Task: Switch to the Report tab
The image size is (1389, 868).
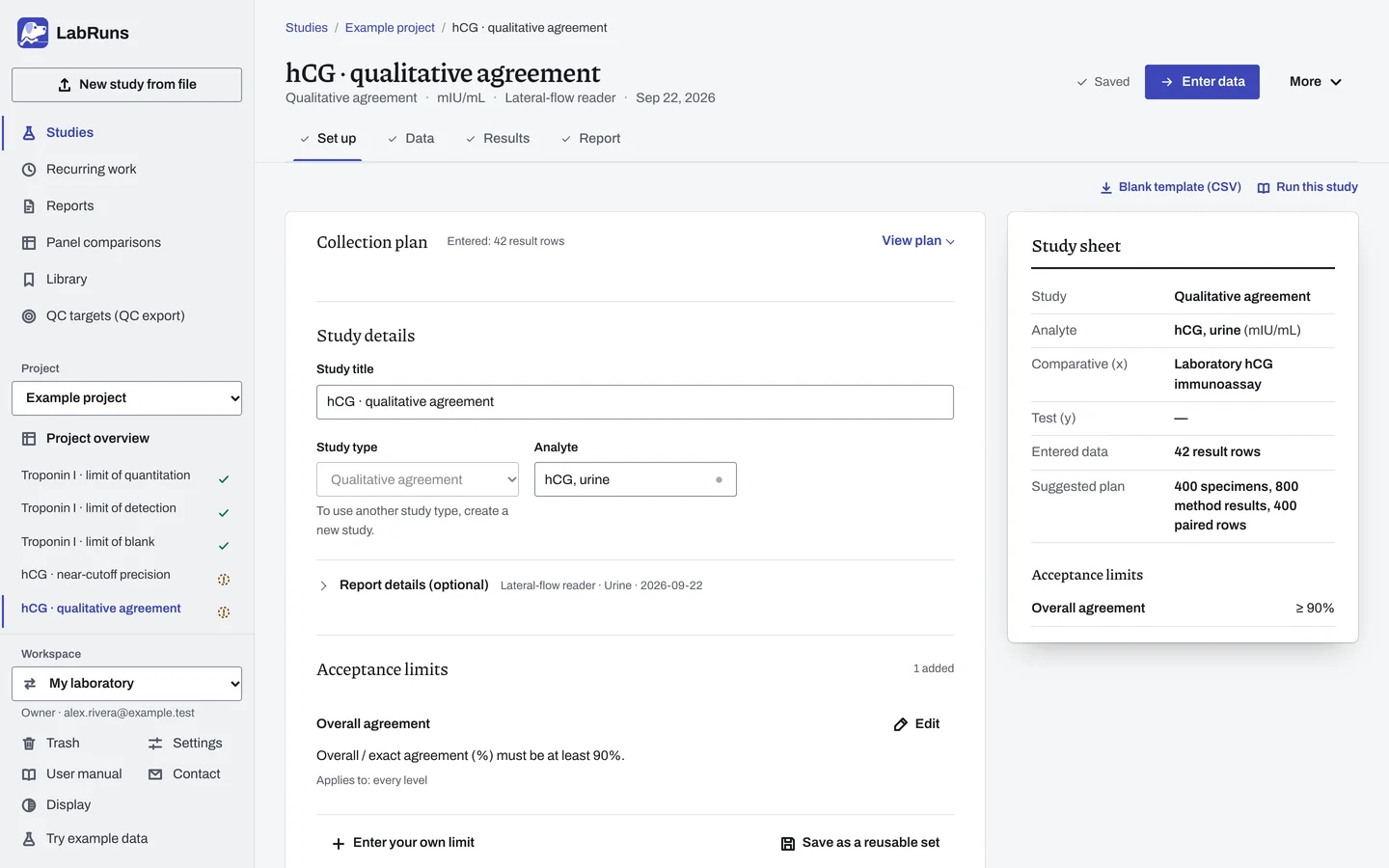Action: (x=591, y=139)
